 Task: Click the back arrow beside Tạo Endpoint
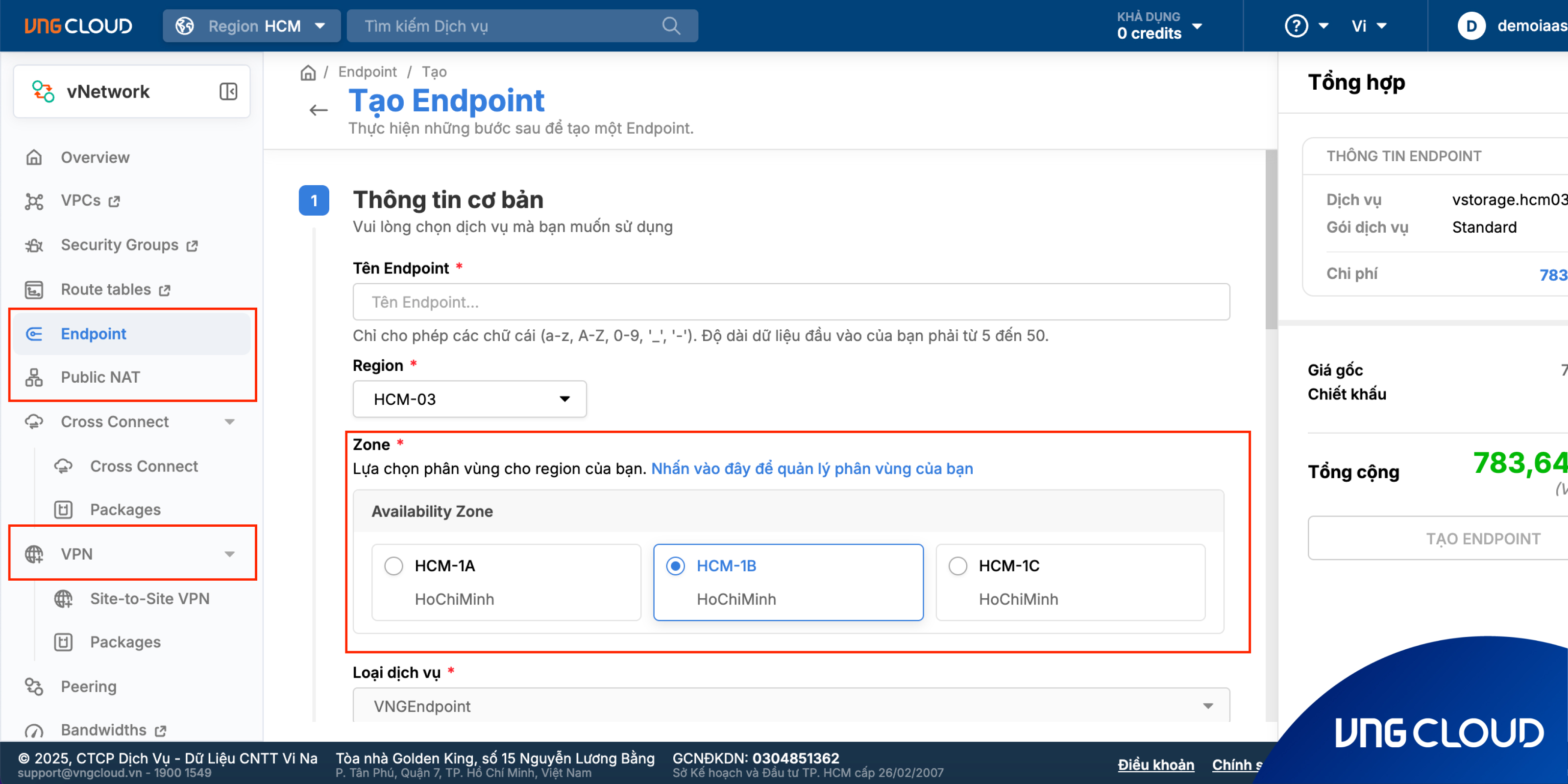(318, 110)
